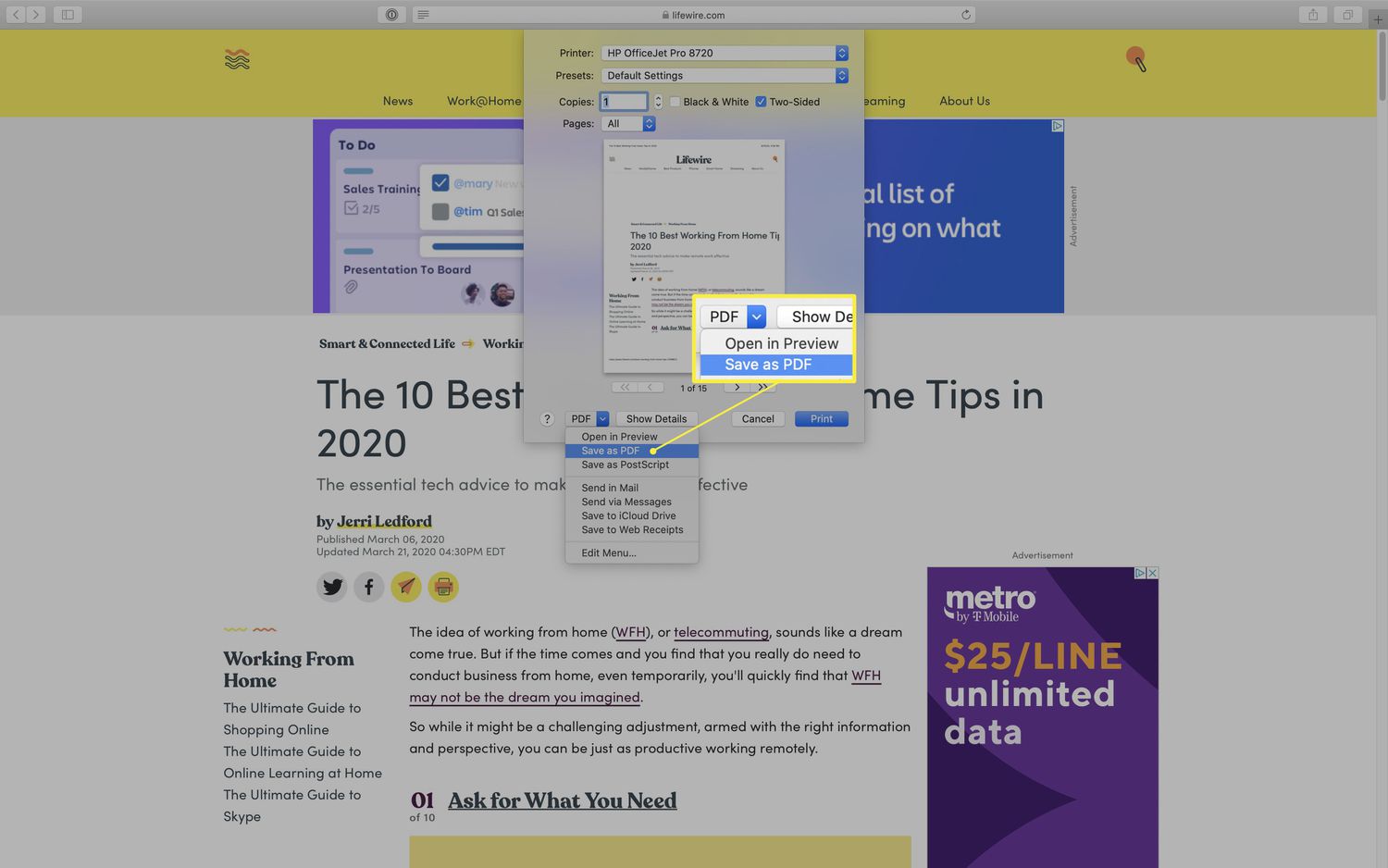
Task: Open the privacy report shield icon
Action: (x=391, y=15)
